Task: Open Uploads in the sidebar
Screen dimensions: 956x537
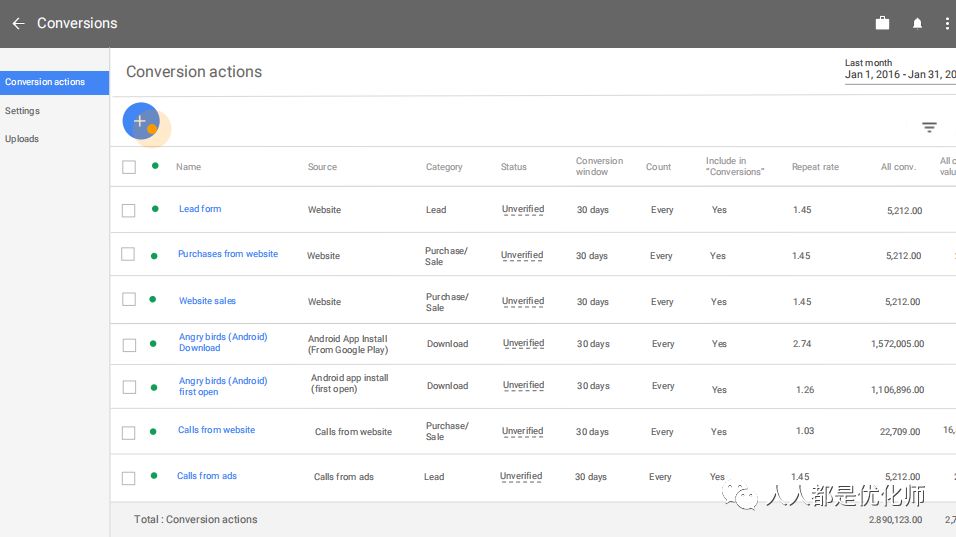Action: pos(22,139)
